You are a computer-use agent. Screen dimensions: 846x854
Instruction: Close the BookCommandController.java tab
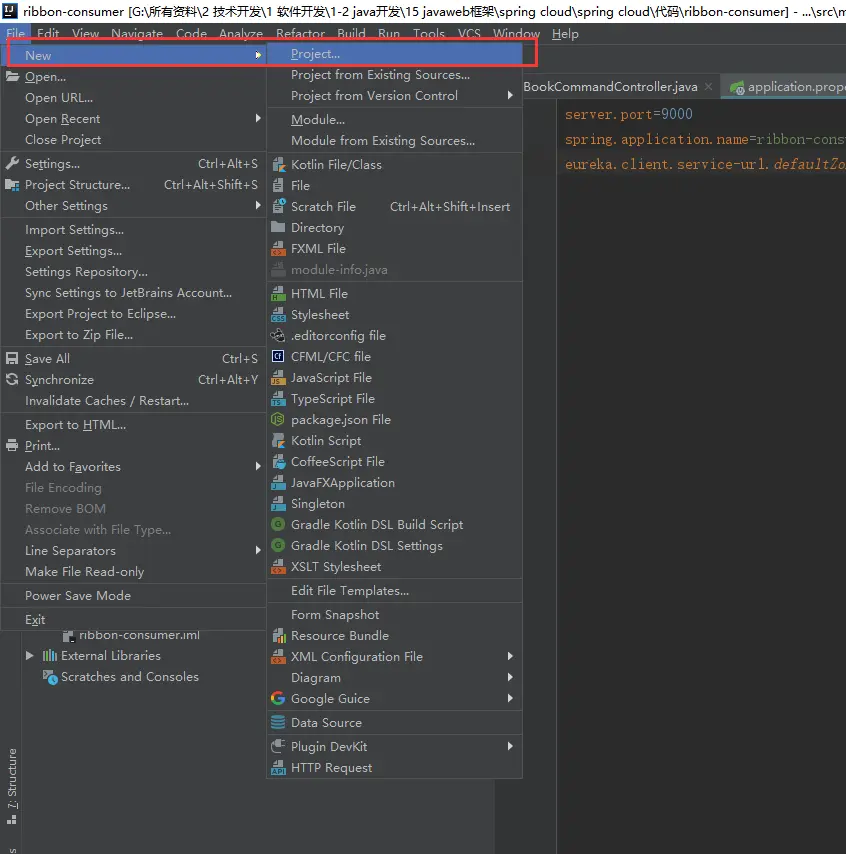point(708,87)
